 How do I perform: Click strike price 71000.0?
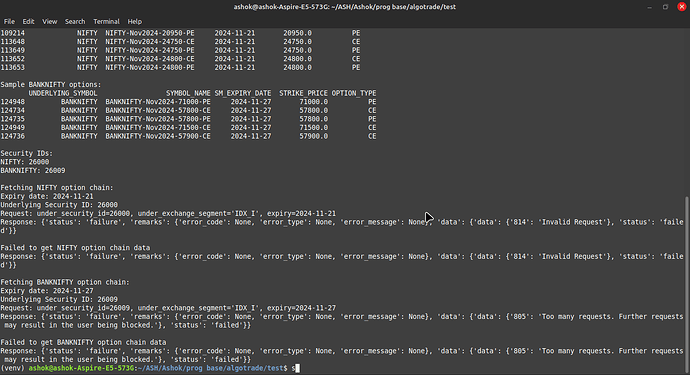314,102
